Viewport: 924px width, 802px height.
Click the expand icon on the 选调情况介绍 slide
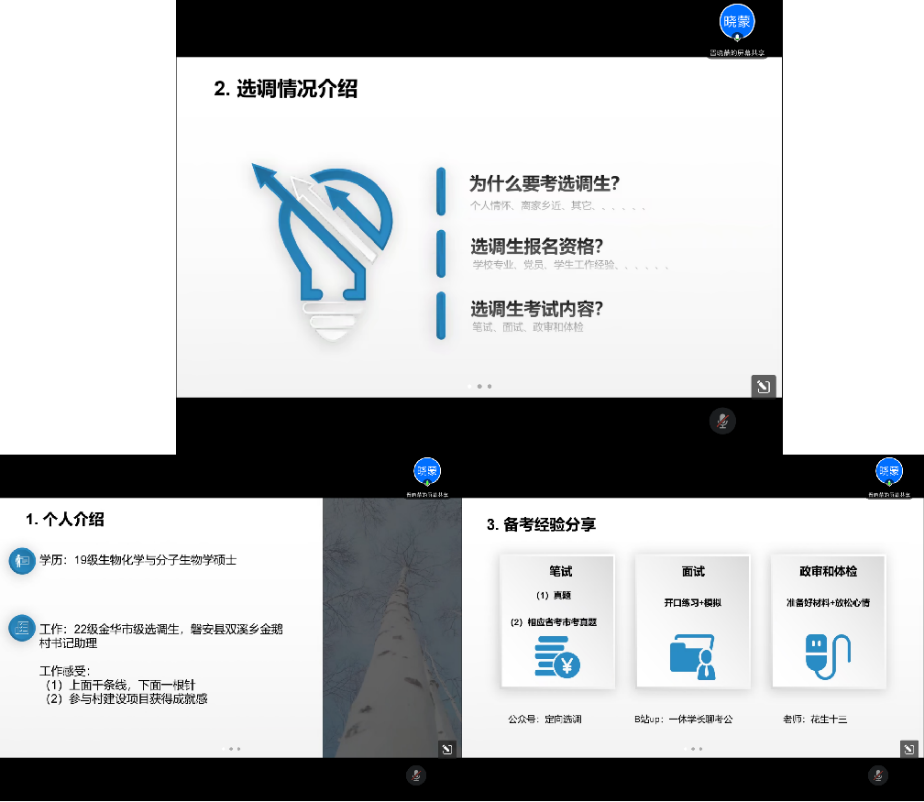pos(763,387)
